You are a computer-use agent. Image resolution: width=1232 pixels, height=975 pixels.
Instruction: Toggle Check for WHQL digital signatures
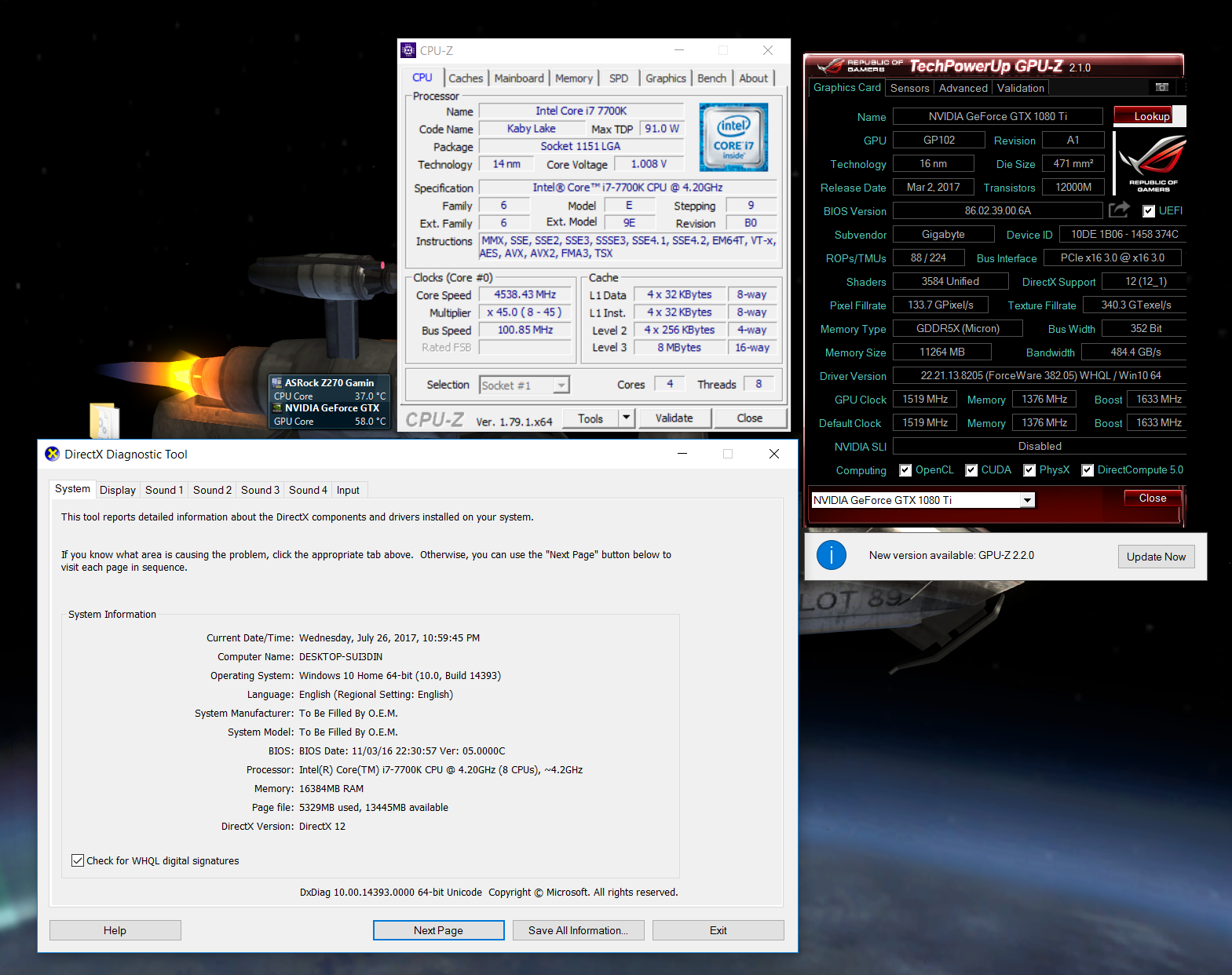[78, 860]
